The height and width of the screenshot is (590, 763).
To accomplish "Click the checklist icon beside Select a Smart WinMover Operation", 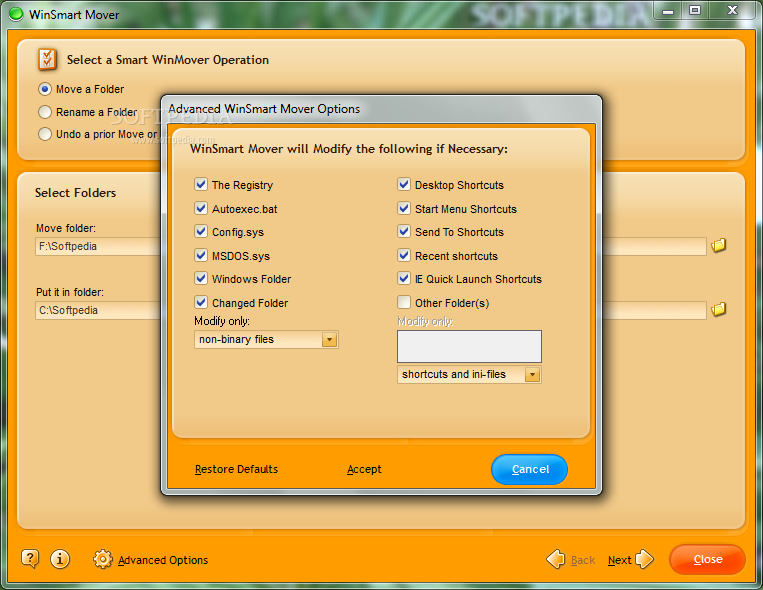I will pos(47,59).
